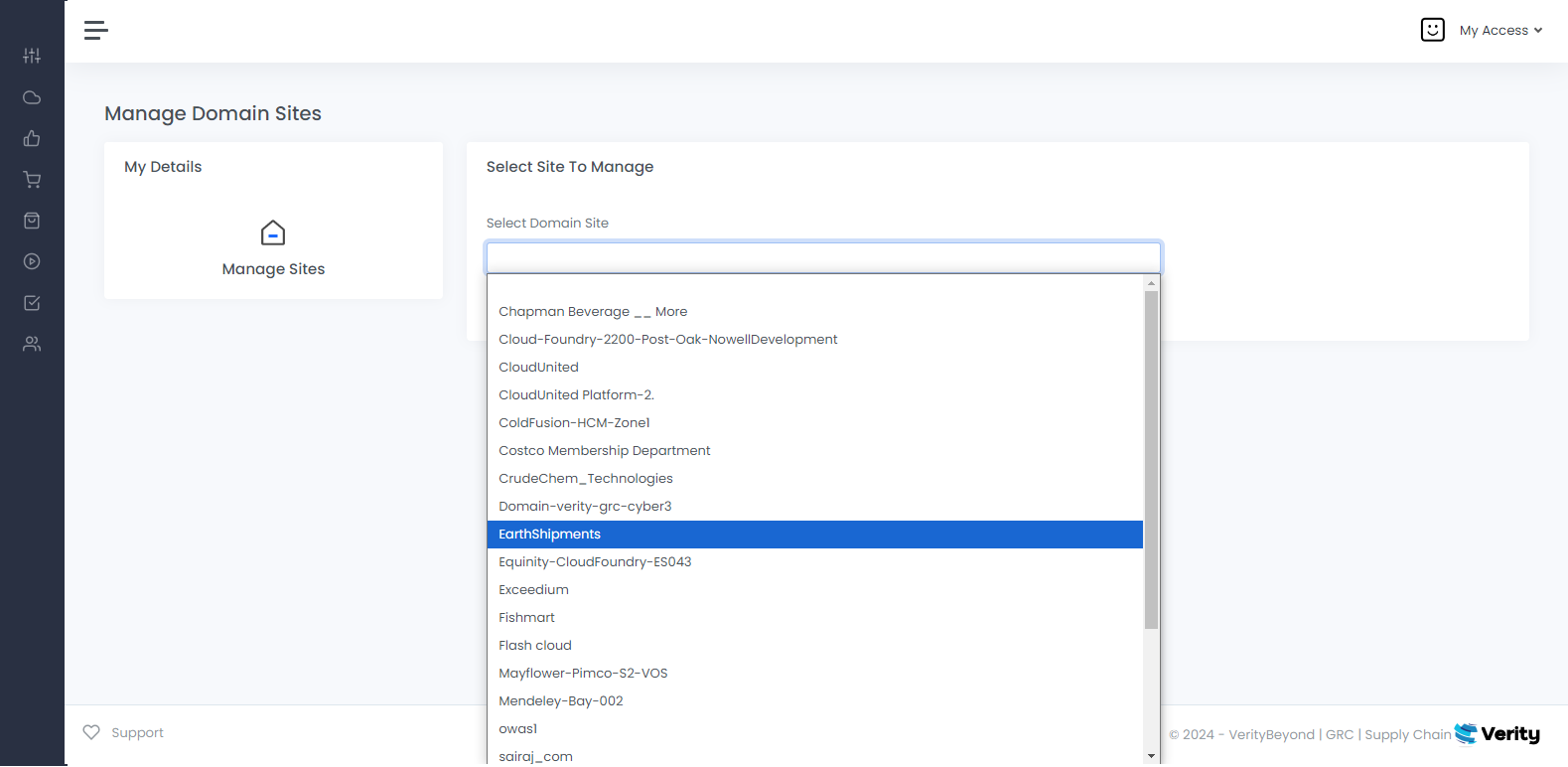Click the Verity logo in footer
The height and width of the screenshot is (767, 1568).
(1497, 734)
